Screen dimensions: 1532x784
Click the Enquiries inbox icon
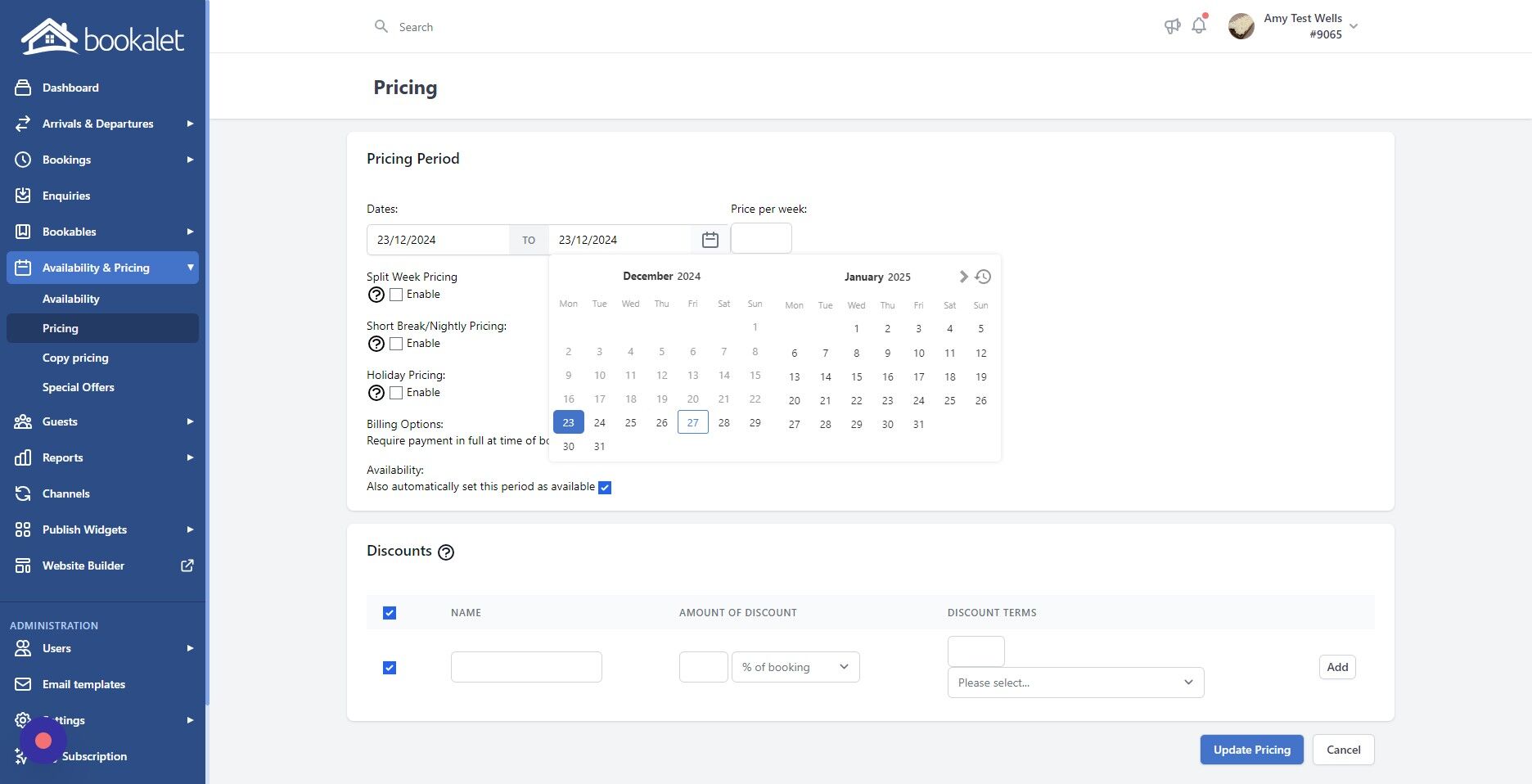pyautogui.click(x=23, y=196)
